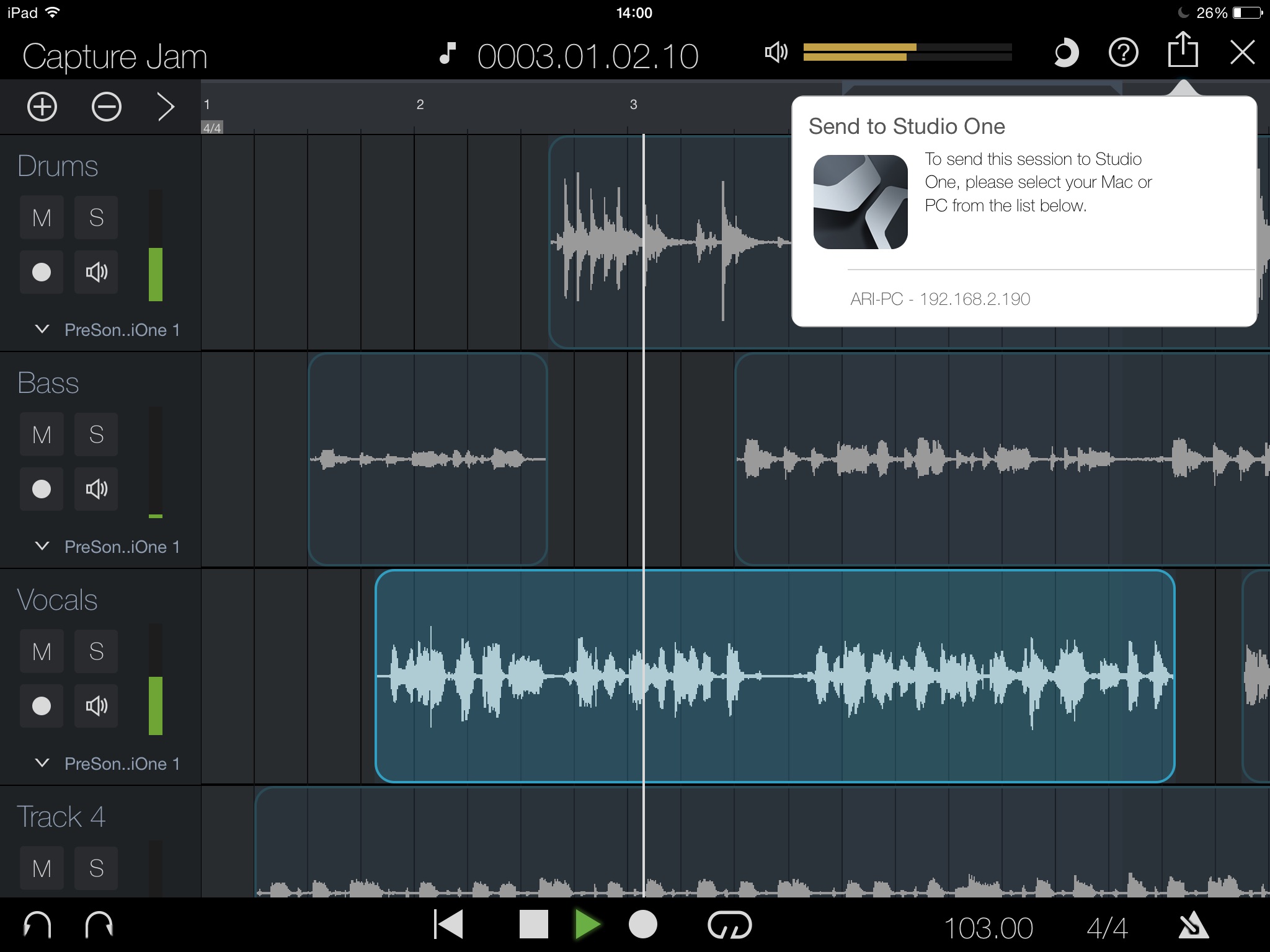Viewport: 1270px width, 952px height.
Task: Tap the share export icon
Action: pos(1183,51)
